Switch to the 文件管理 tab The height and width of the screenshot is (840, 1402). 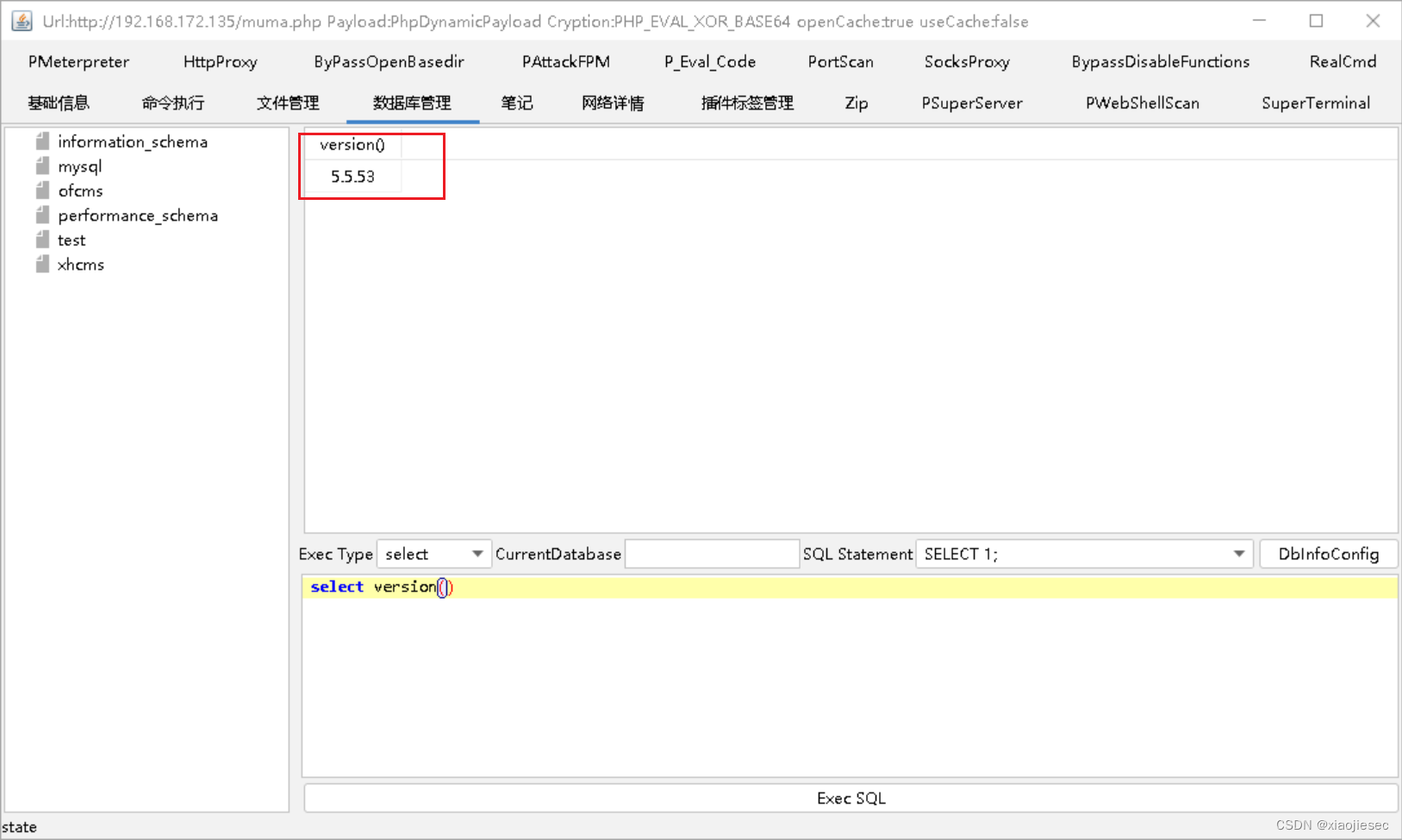(x=288, y=103)
